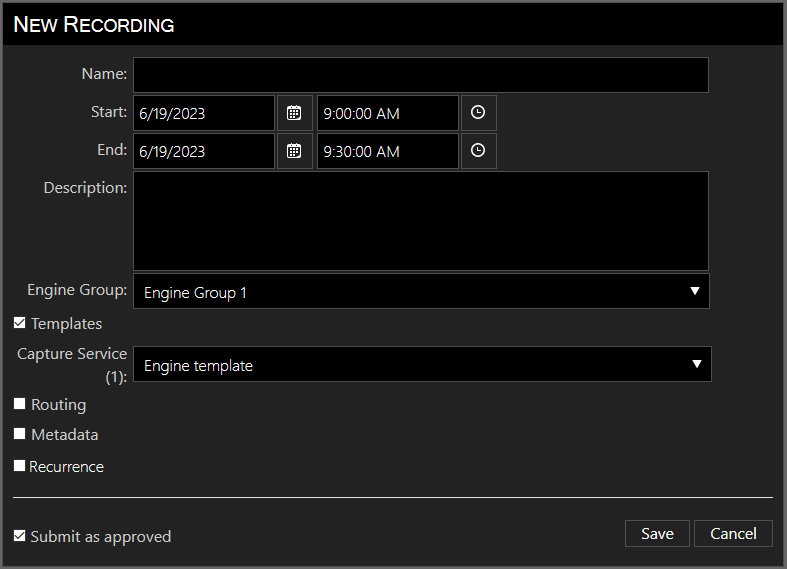The image size is (787, 569).
Task: Select the Engine Group 1 combo box
Action: (421, 291)
